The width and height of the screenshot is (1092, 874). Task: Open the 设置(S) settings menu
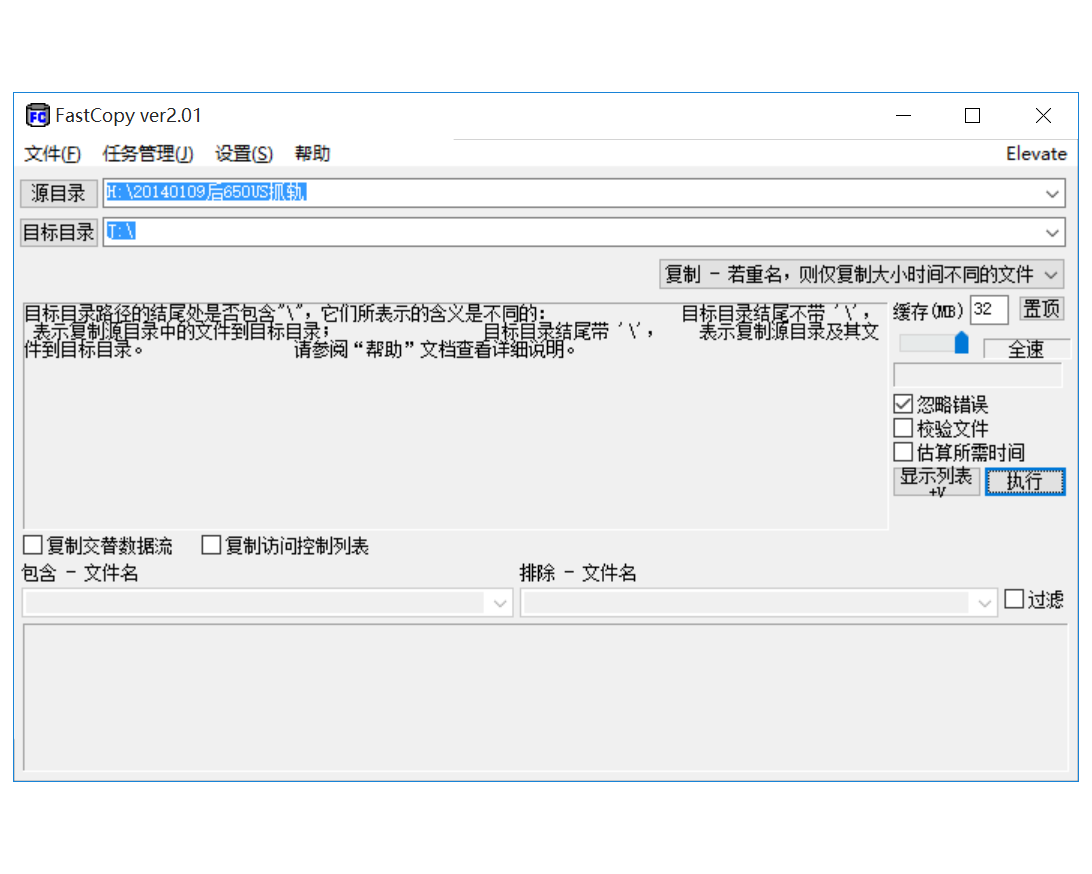(243, 153)
